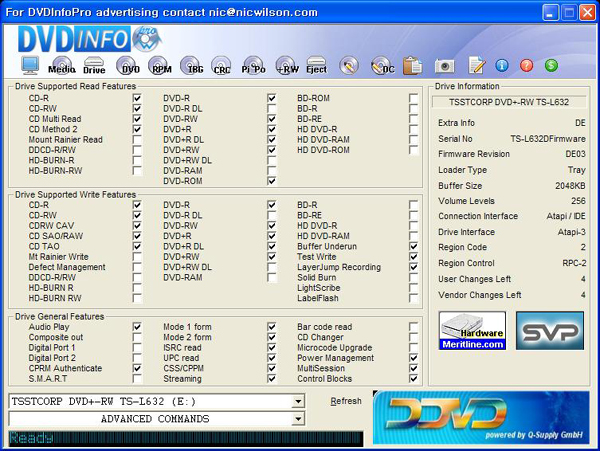Image resolution: width=600 pixels, height=451 pixels.
Task: Click the DVDInfoPro logo
Action: click(x=90, y=39)
